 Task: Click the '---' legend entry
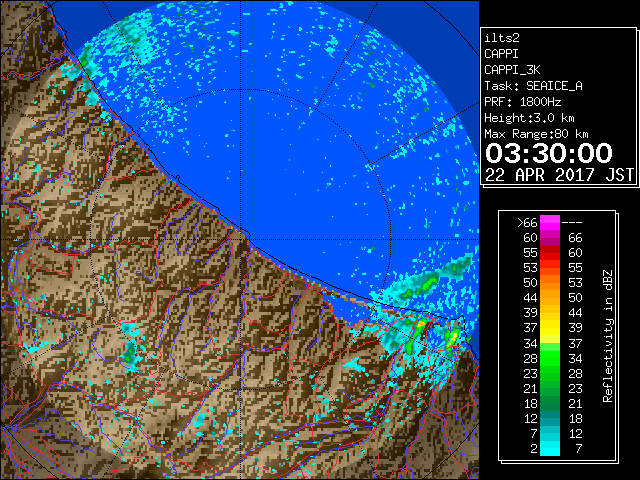pyautogui.click(x=572, y=223)
